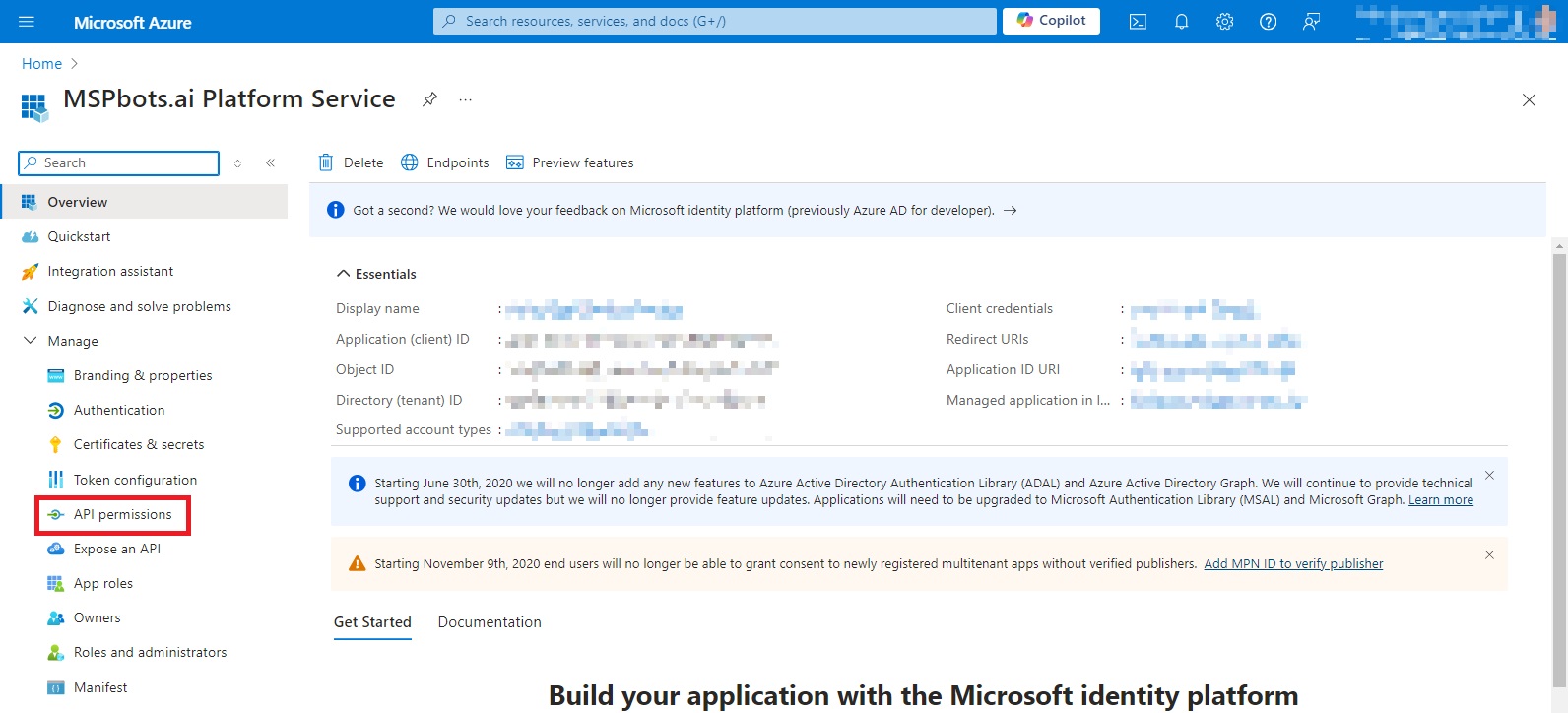Click Add MPN ID to verify publisher
The height and width of the screenshot is (713, 1568).
tap(1293, 564)
